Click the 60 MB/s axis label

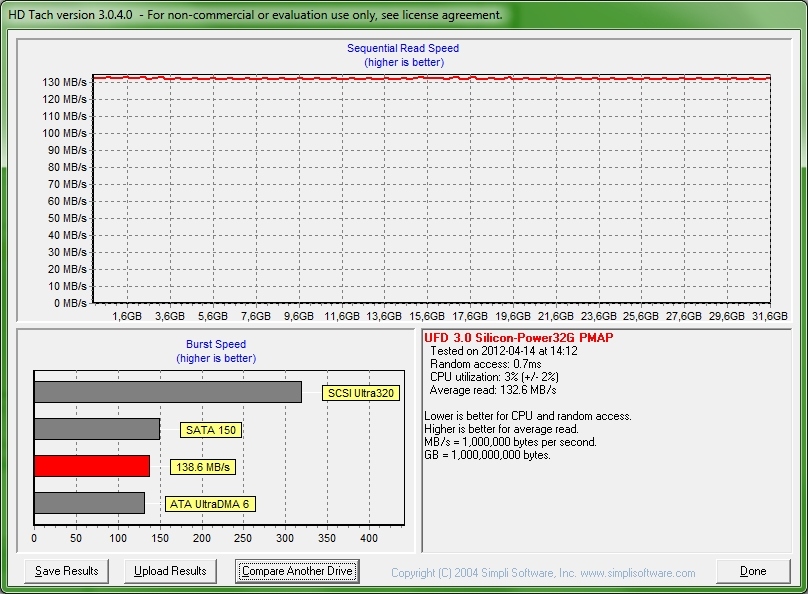coord(67,201)
